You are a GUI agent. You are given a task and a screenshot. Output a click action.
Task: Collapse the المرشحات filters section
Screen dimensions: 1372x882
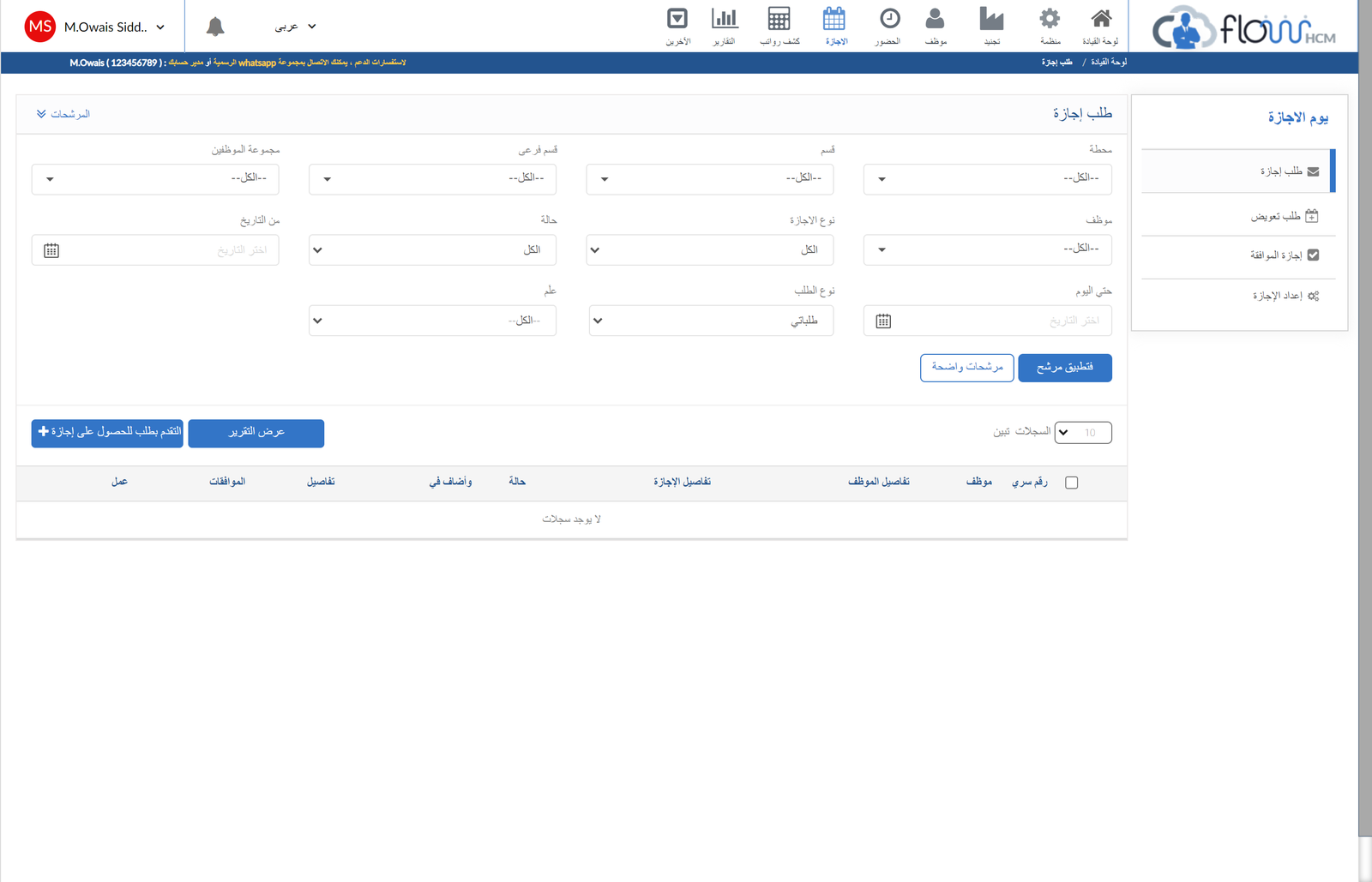point(63,114)
